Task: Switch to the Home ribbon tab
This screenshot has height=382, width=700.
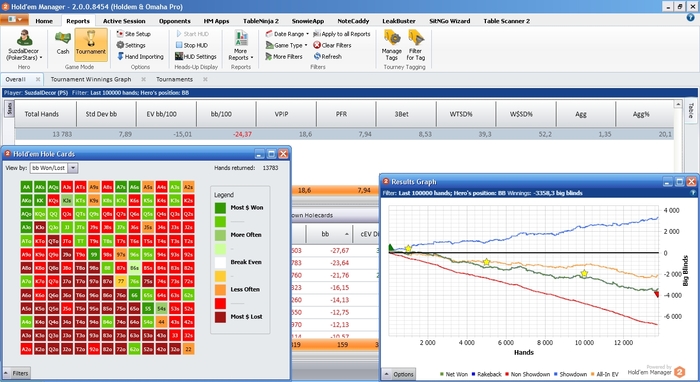Action: coord(44,21)
